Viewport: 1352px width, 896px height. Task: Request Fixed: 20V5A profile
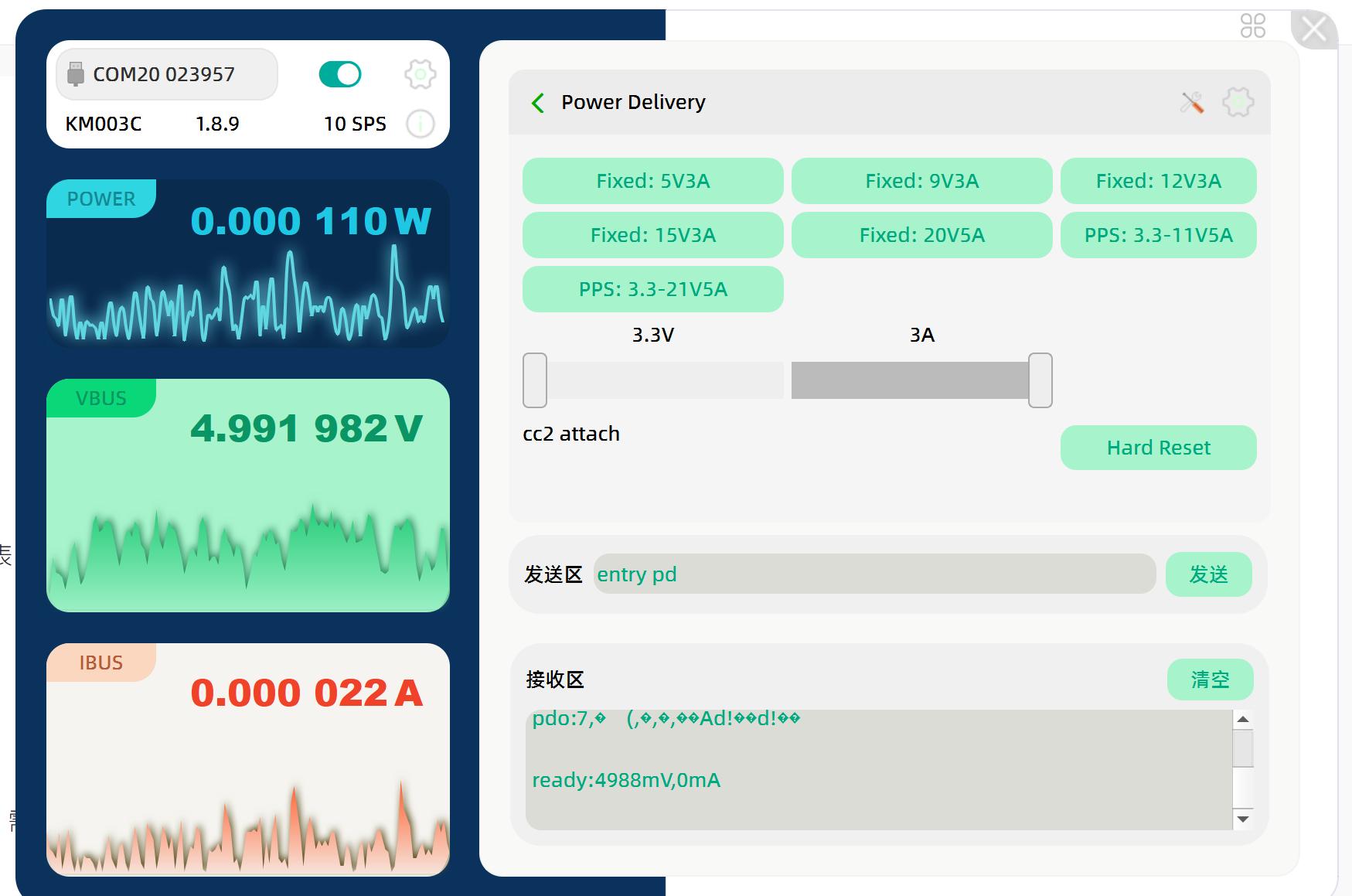click(921, 235)
